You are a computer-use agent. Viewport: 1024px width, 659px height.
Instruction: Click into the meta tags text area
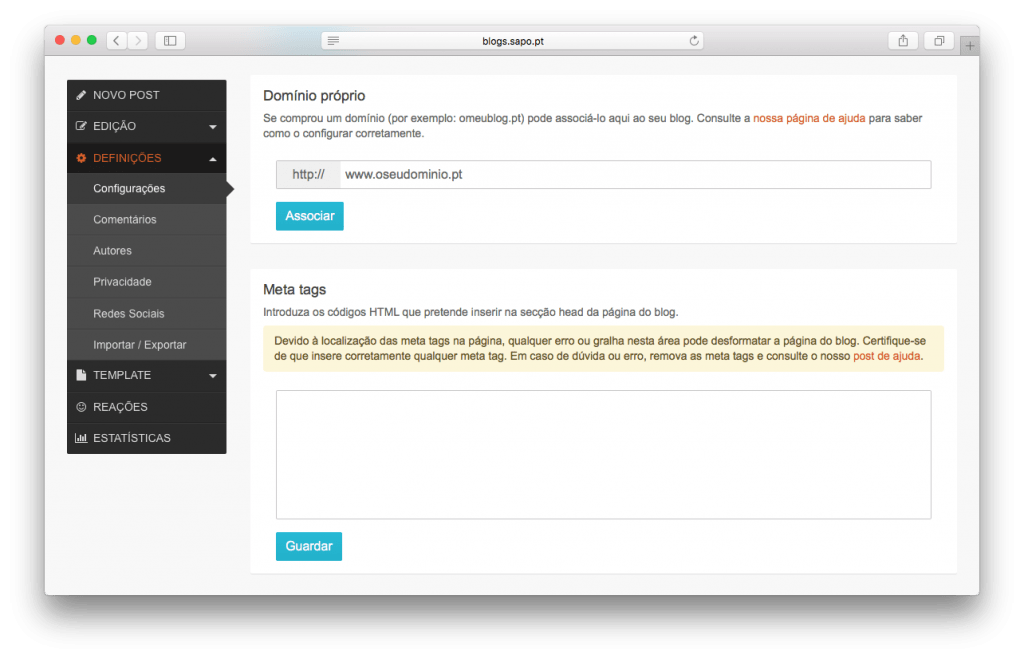[603, 454]
